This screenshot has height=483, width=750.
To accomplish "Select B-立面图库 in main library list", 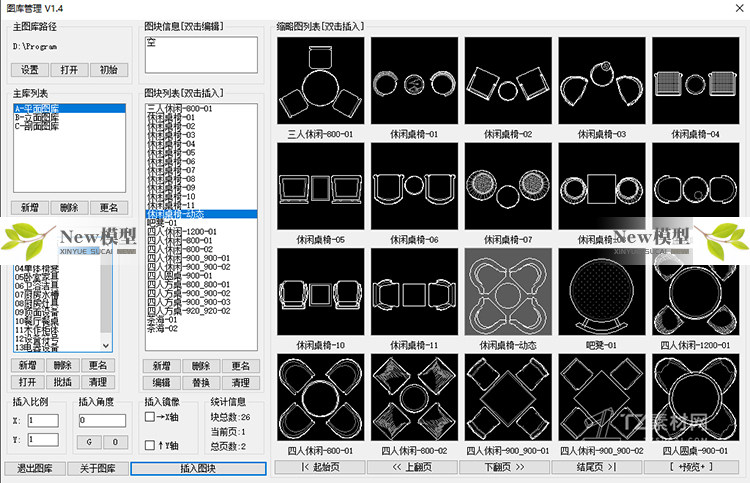I will pos(69,117).
